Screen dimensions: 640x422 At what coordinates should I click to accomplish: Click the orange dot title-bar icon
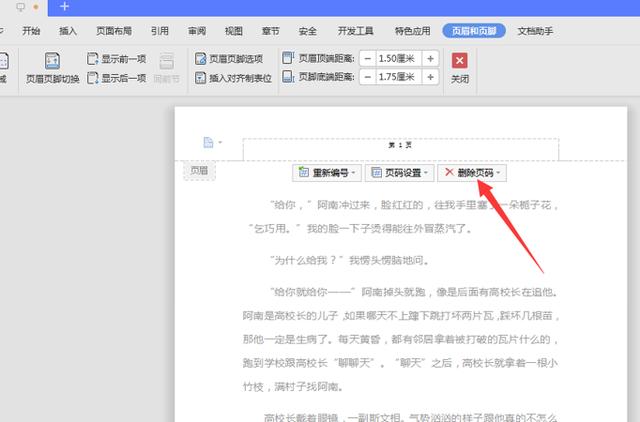pyautogui.click(x=36, y=7)
